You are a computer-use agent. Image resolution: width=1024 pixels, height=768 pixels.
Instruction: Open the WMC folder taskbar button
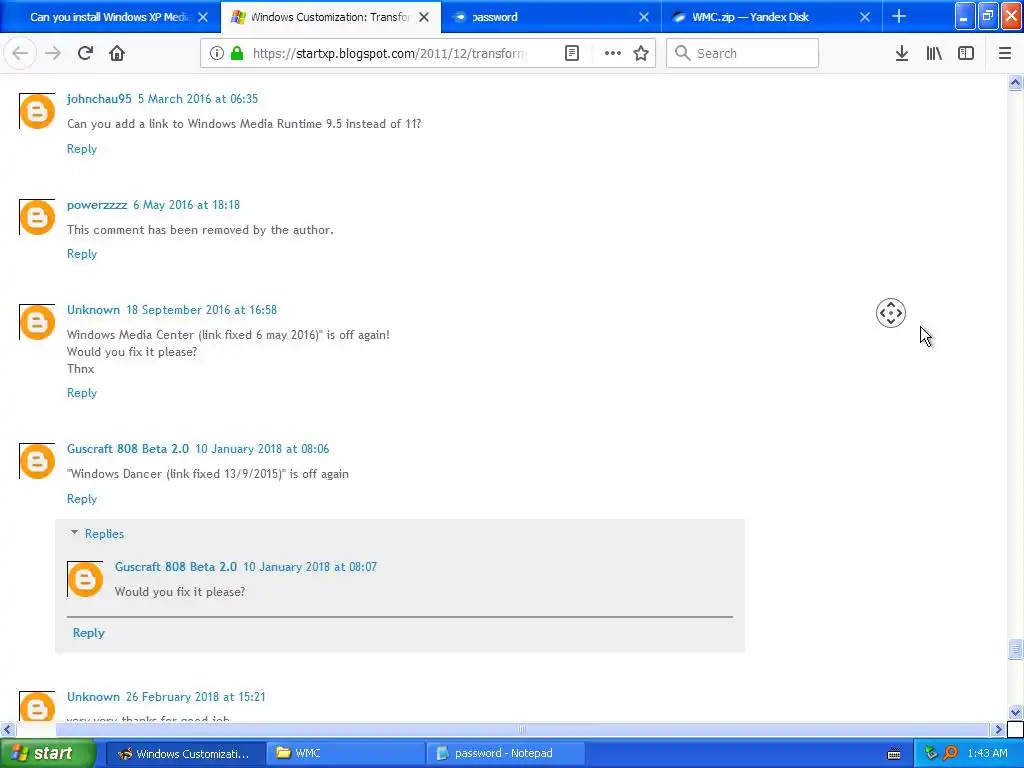(x=346, y=754)
